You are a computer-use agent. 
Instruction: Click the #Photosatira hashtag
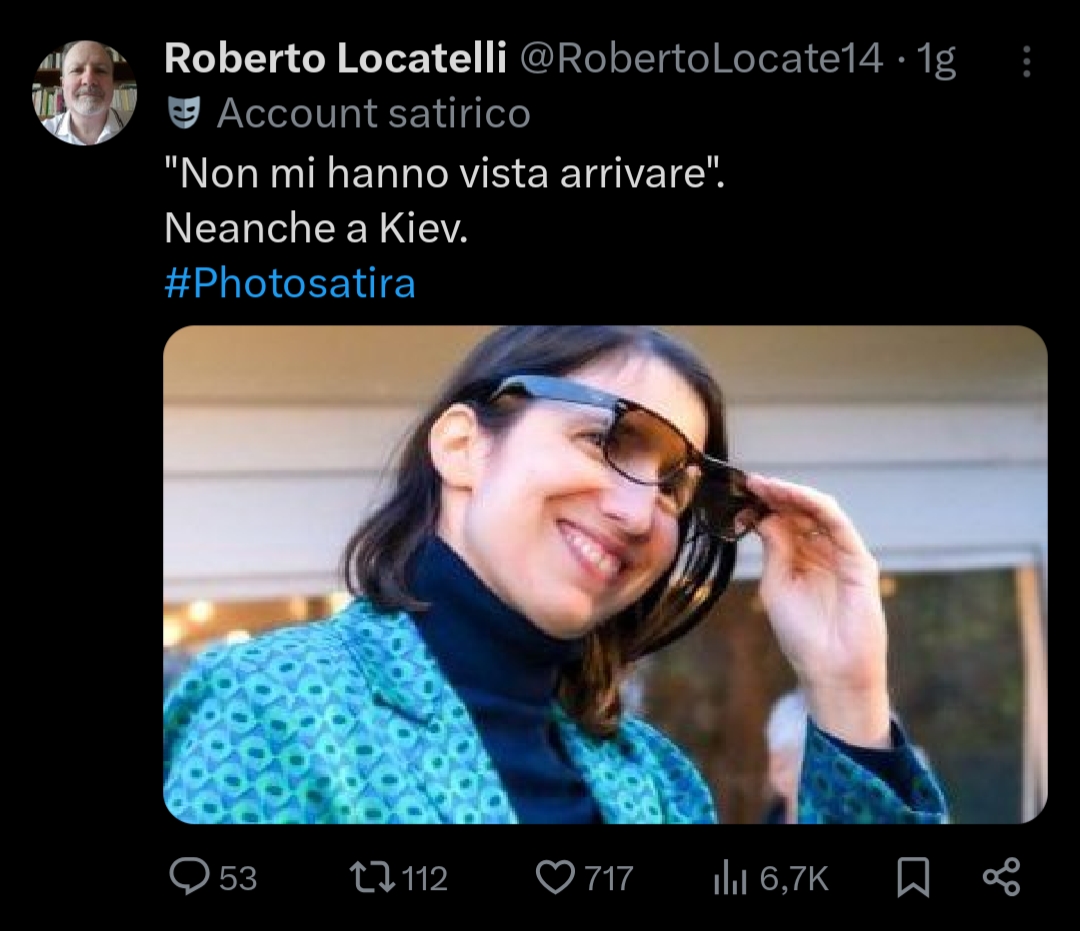click(289, 284)
